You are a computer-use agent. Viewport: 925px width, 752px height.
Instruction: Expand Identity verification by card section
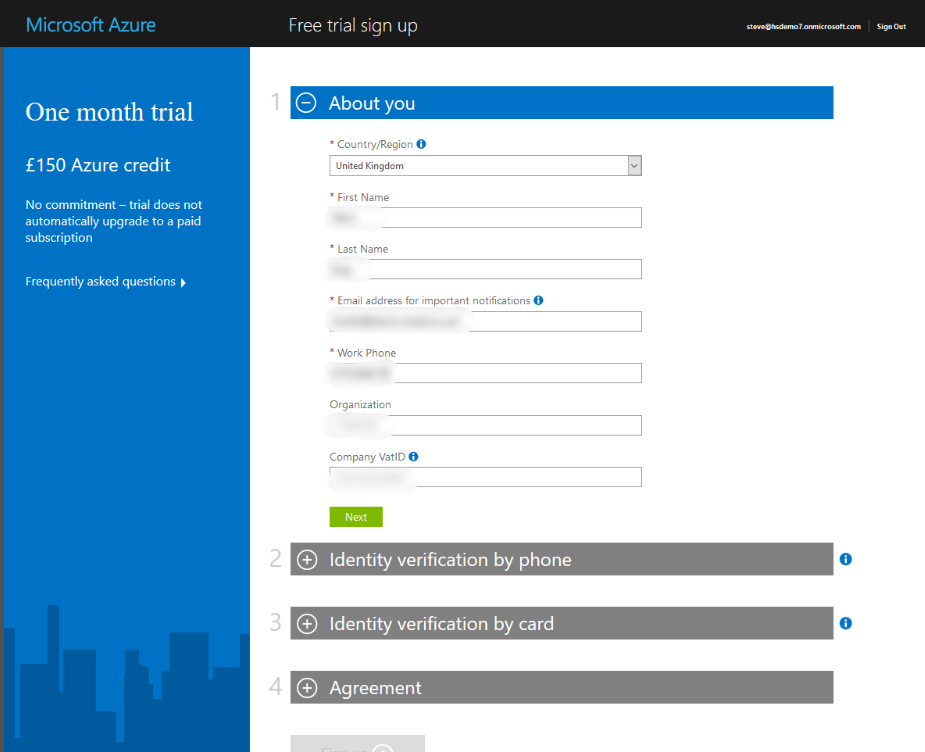307,623
